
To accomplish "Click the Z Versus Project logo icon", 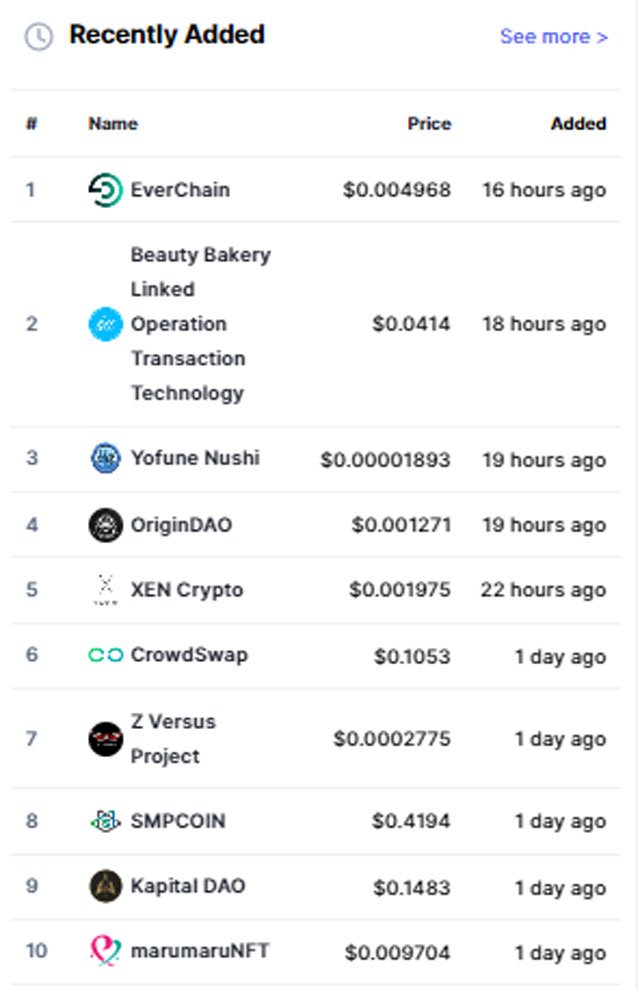I will [105, 739].
